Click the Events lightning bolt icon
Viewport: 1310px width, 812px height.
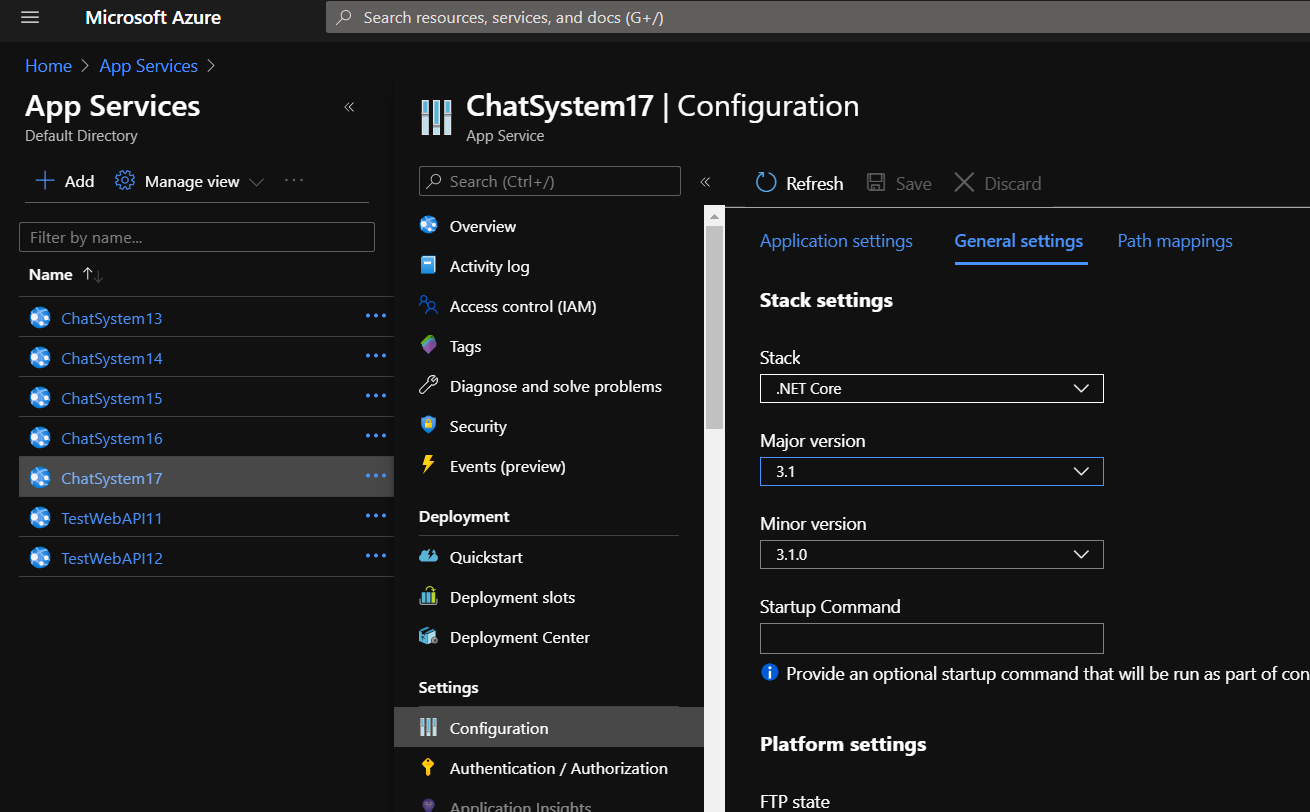point(428,465)
